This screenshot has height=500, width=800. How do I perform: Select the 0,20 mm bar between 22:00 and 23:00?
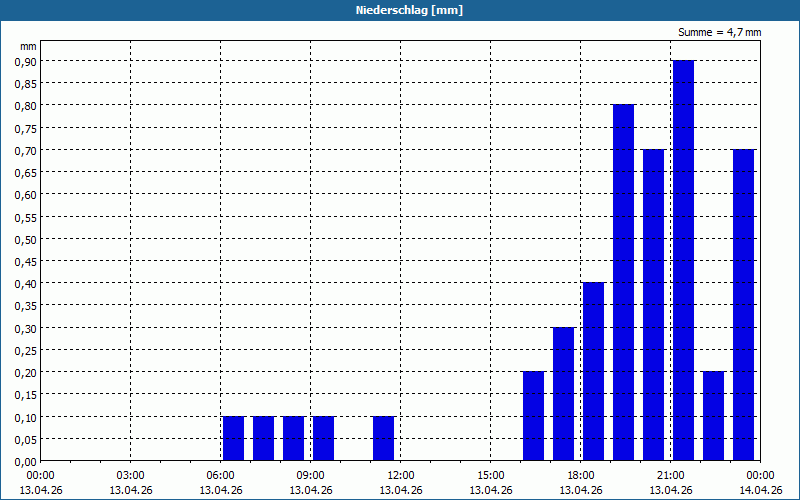pyautogui.click(x=713, y=416)
